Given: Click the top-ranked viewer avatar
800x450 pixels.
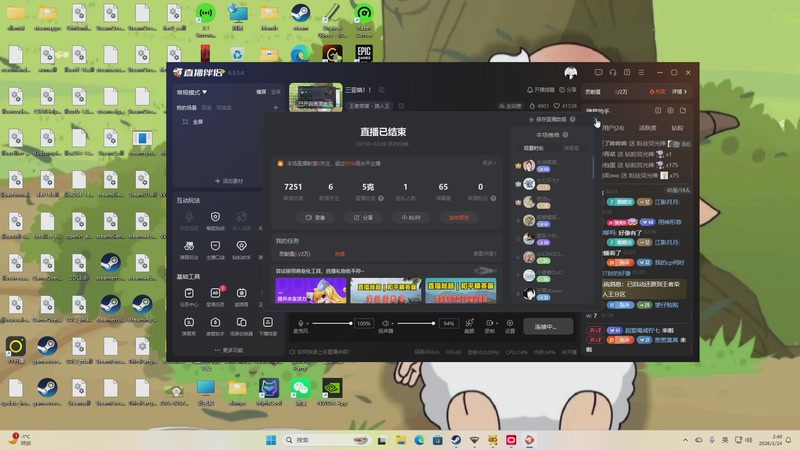Looking at the screenshot, I should (529, 165).
